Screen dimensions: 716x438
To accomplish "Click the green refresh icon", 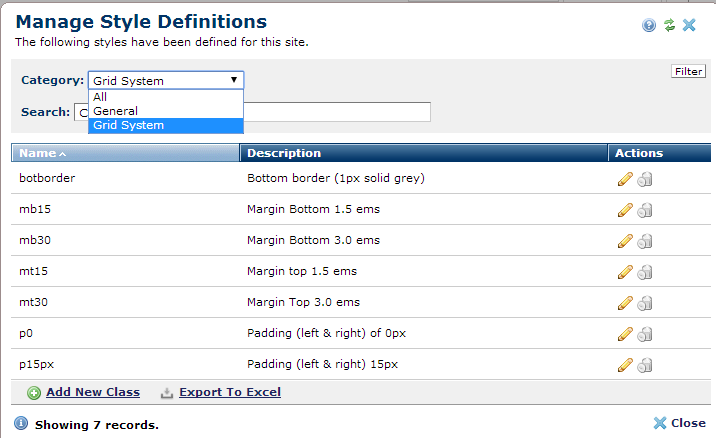I will [669, 25].
